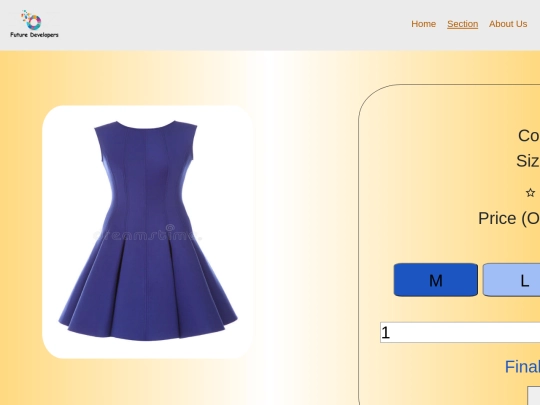Open the Home navigation link

click(x=423, y=24)
